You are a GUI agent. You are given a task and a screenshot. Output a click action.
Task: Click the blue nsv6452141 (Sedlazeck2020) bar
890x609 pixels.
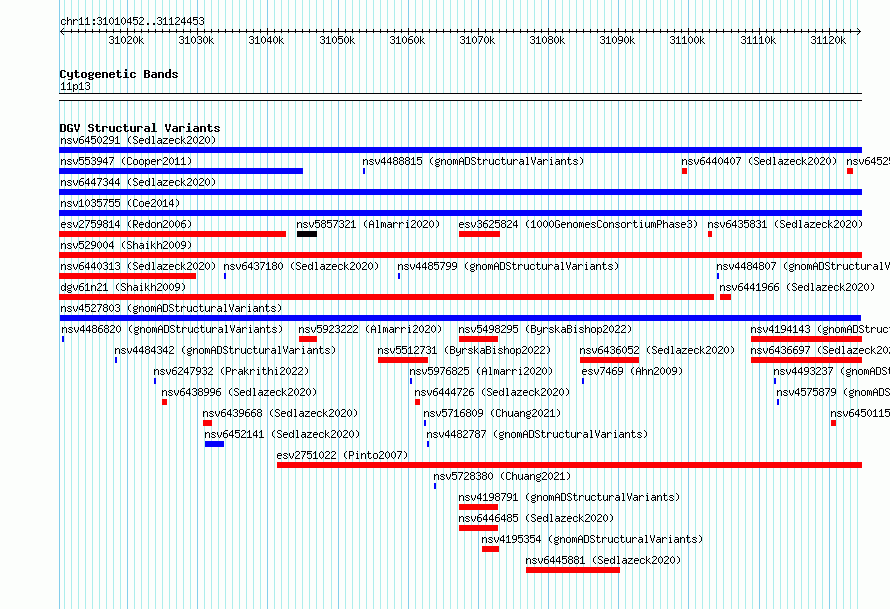click(215, 444)
